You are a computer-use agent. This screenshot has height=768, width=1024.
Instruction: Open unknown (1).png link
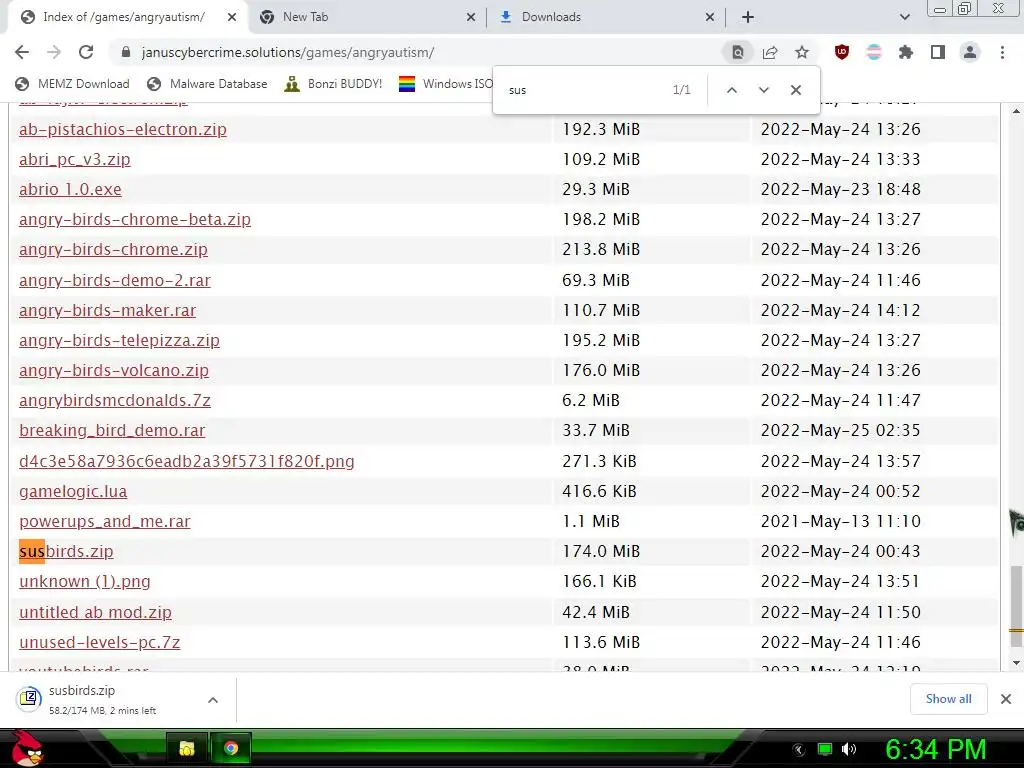[x=84, y=581]
